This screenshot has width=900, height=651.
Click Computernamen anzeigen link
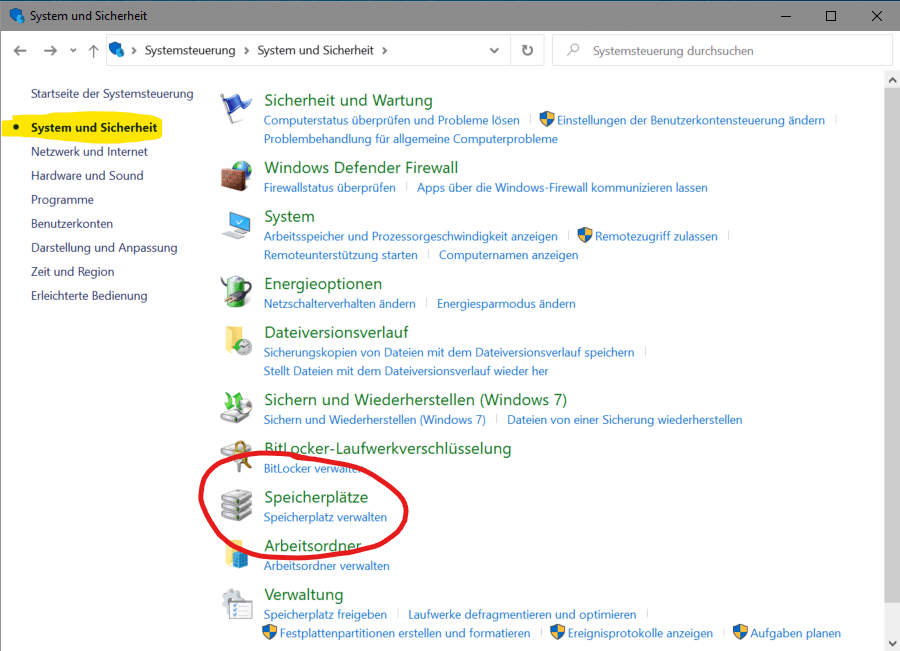point(509,255)
